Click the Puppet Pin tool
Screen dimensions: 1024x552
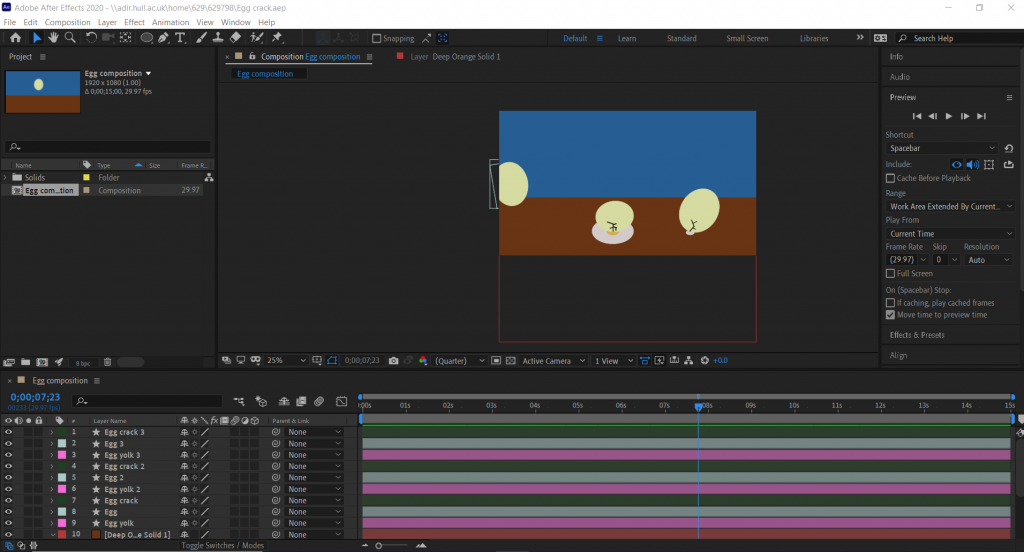(277, 38)
